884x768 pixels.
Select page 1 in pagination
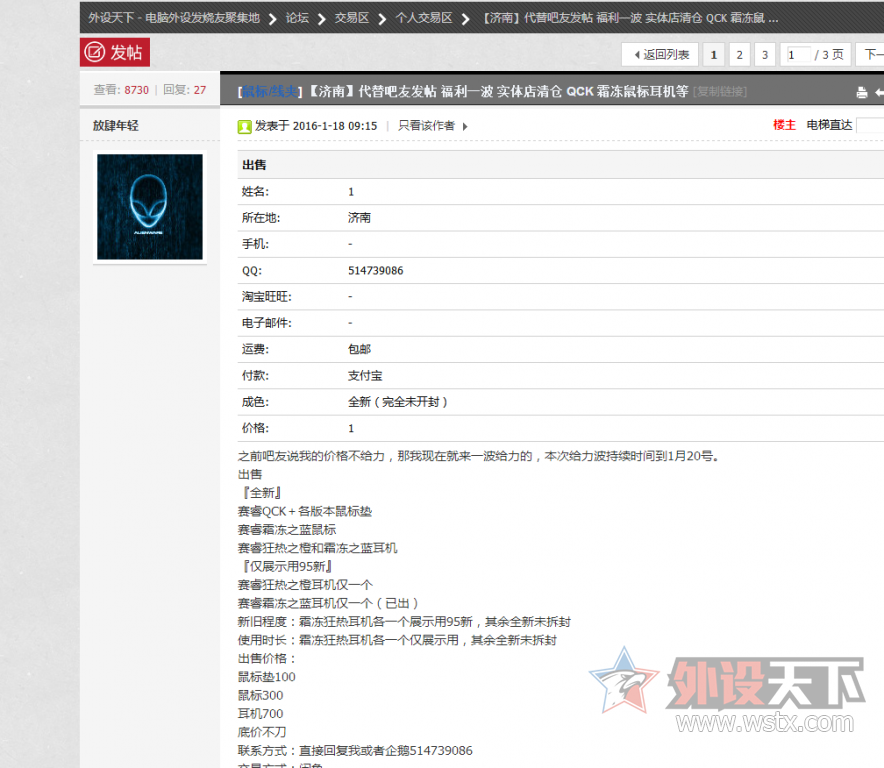(714, 55)
